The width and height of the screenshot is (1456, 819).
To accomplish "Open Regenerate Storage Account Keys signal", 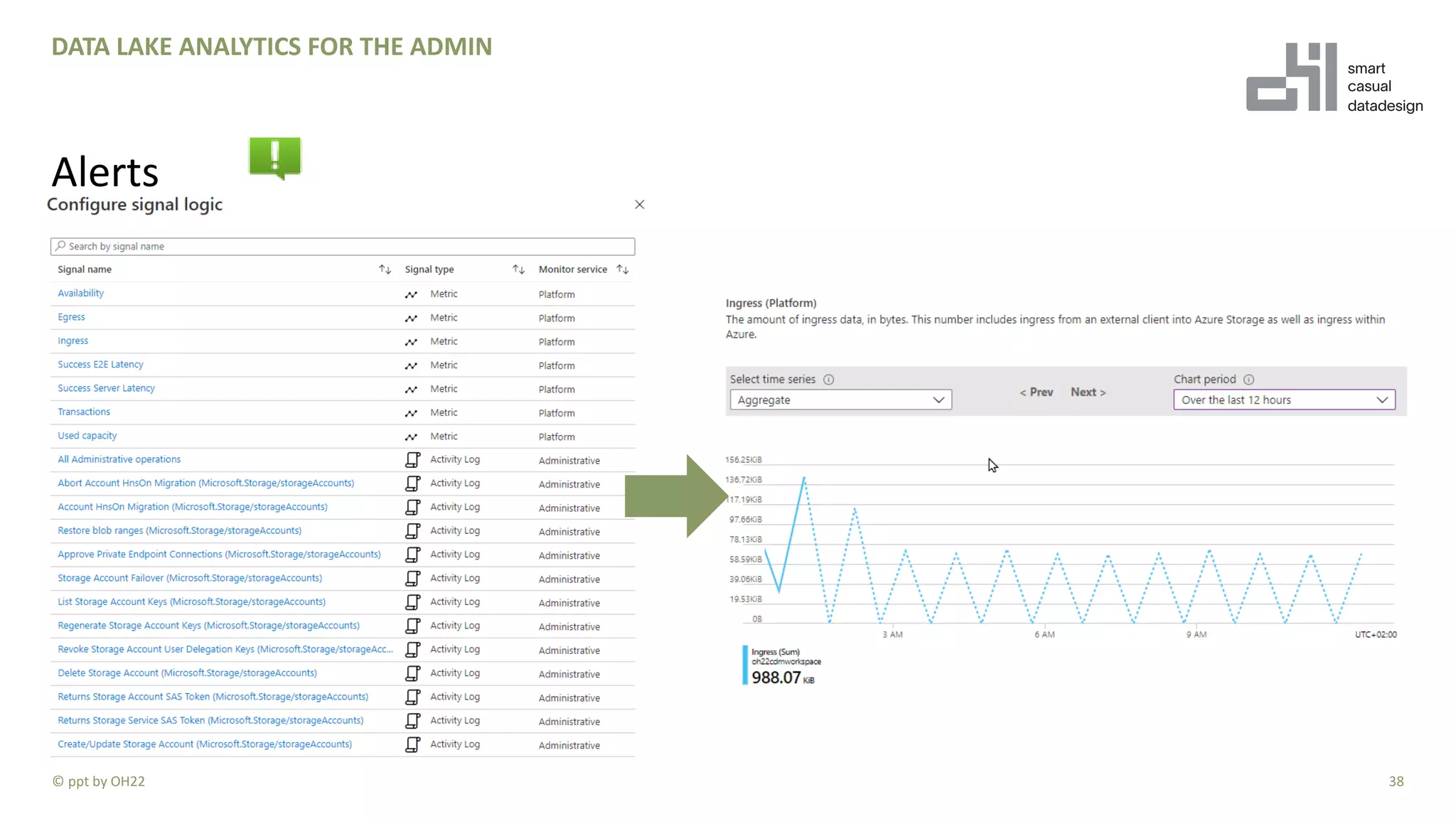I will point(208,626).
